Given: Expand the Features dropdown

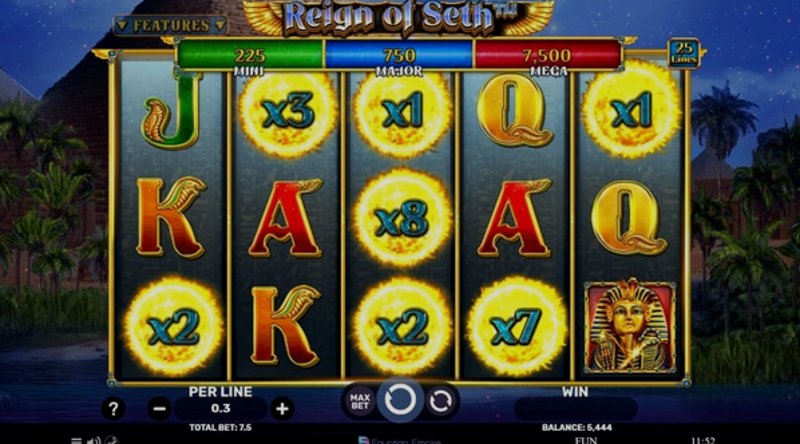Looking at the screenshot, I should click(x=170, y=25).
